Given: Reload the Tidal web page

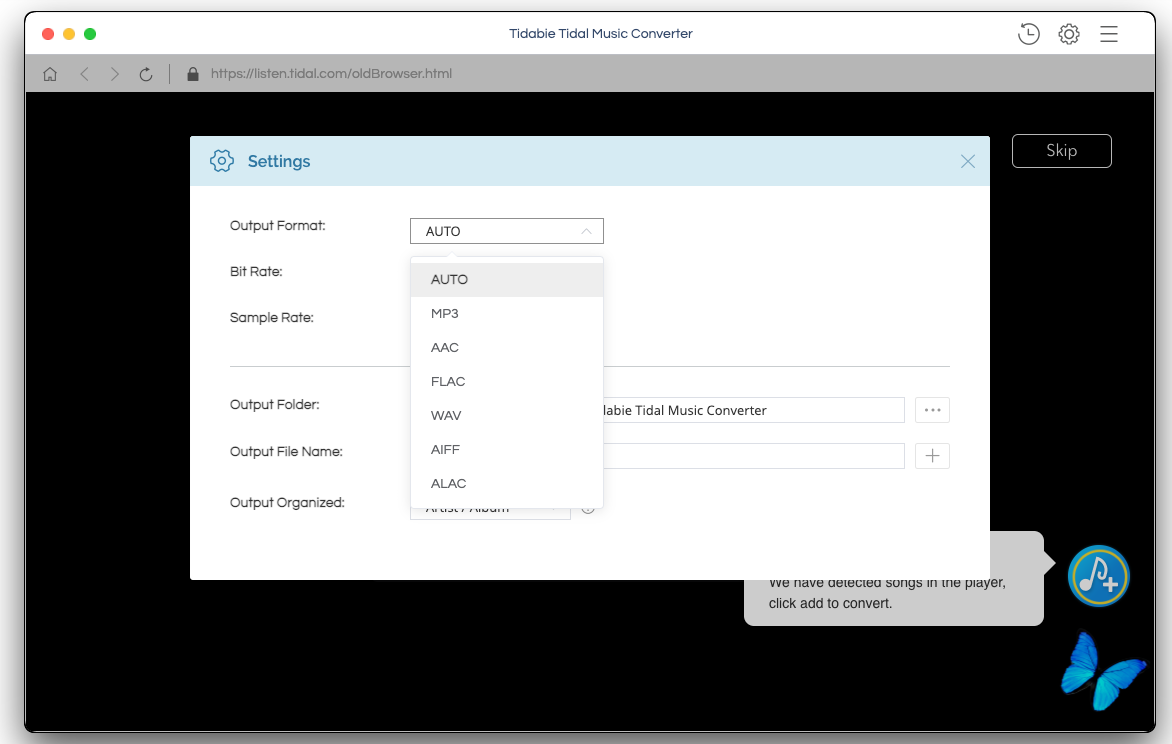Looking at the screenshot, I should 146,74.
